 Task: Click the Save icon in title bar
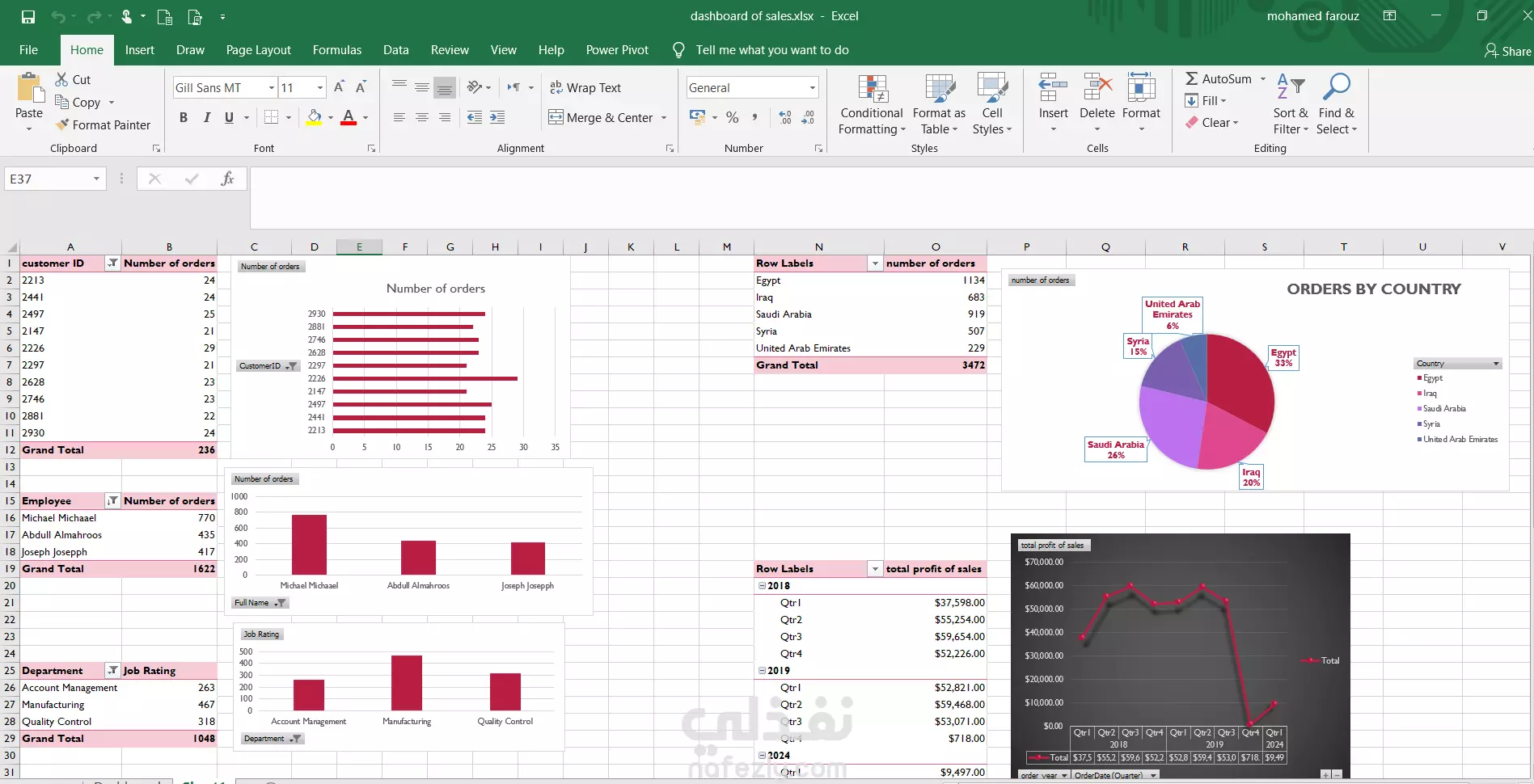click(x=28, y=16)
